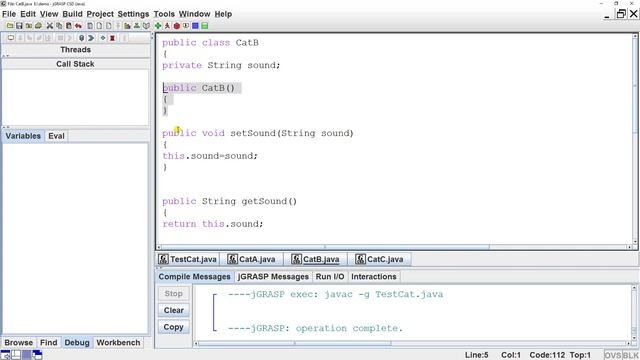Click the Generate CSD icon
640x360 pixels.
90,26
